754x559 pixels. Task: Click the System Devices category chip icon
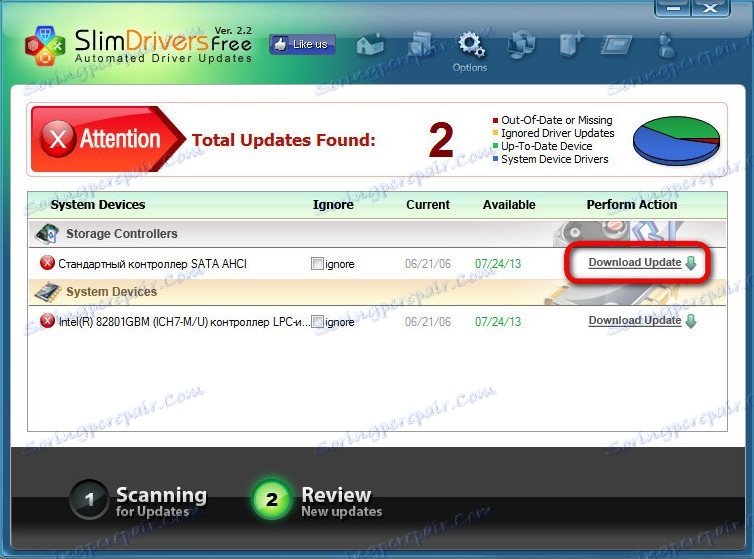[x=48, y=292]
